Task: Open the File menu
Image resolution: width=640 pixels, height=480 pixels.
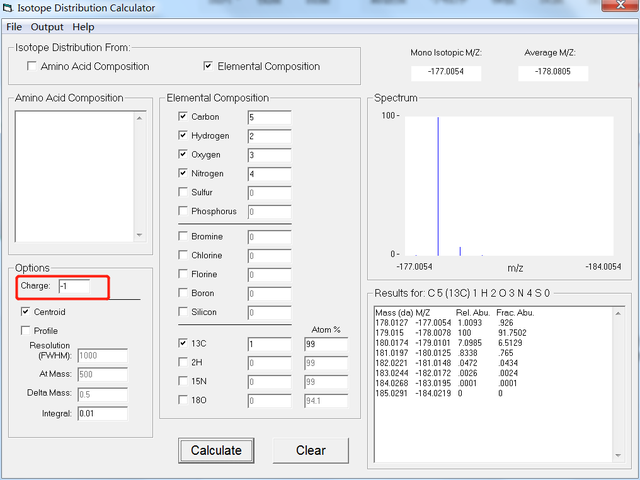Action: click(x=14, y=27)
